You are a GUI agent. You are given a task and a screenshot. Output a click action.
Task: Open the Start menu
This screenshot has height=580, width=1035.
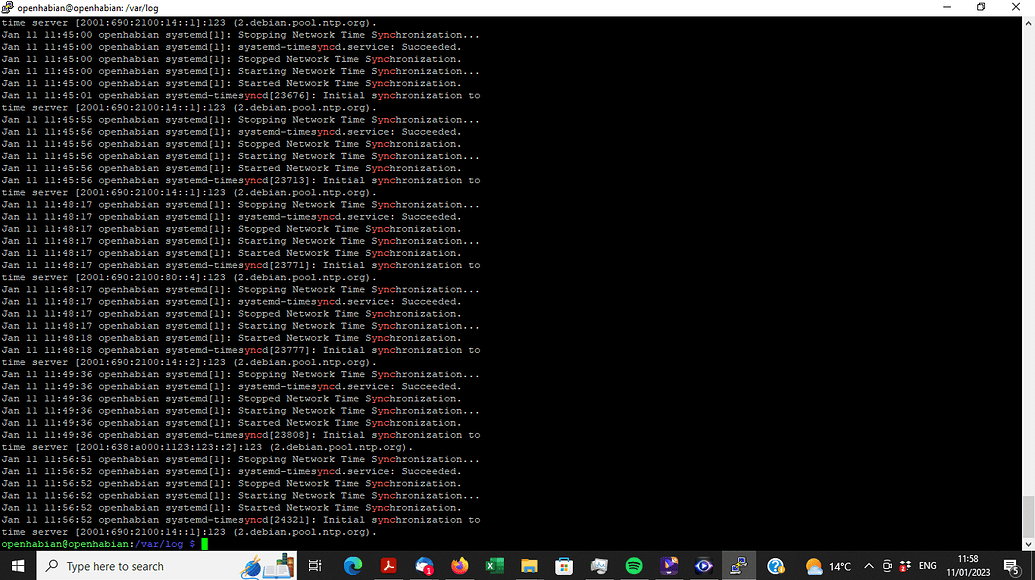tap(18, 565)
